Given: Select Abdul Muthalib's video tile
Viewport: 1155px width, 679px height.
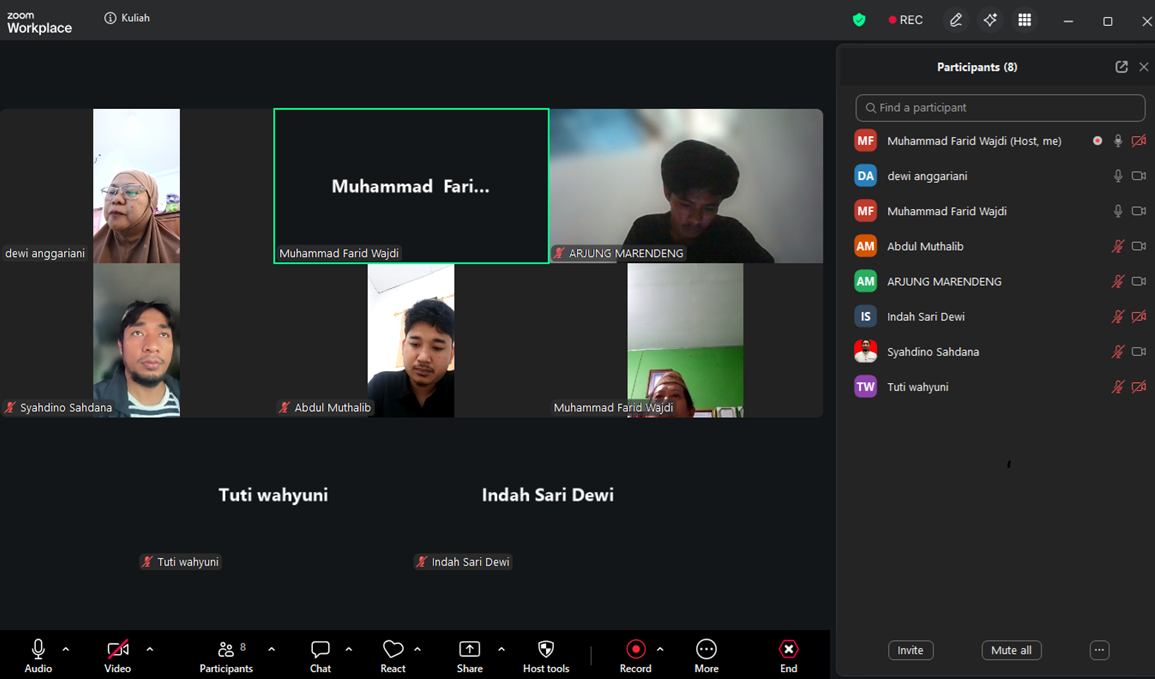Looking at the screenshot, I should (x=411, y=340).
